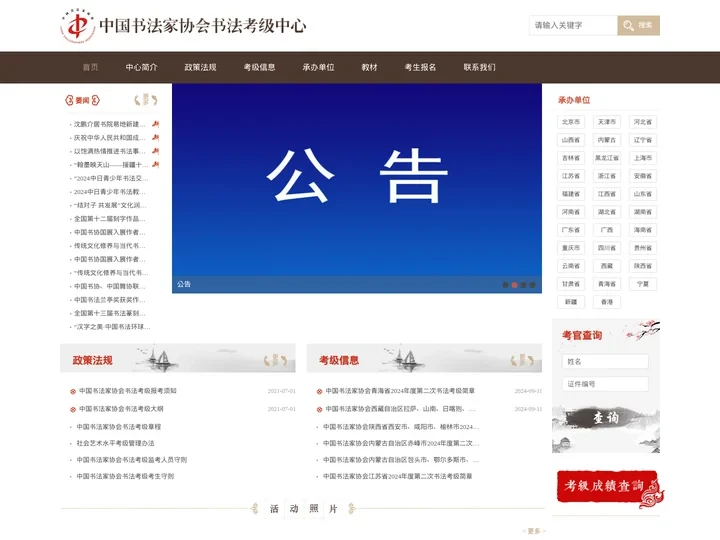Open the 青海省2024年度第二次书法考级简章 link
Viewport: 720px width, 540px height.
[x=400, y=391]
